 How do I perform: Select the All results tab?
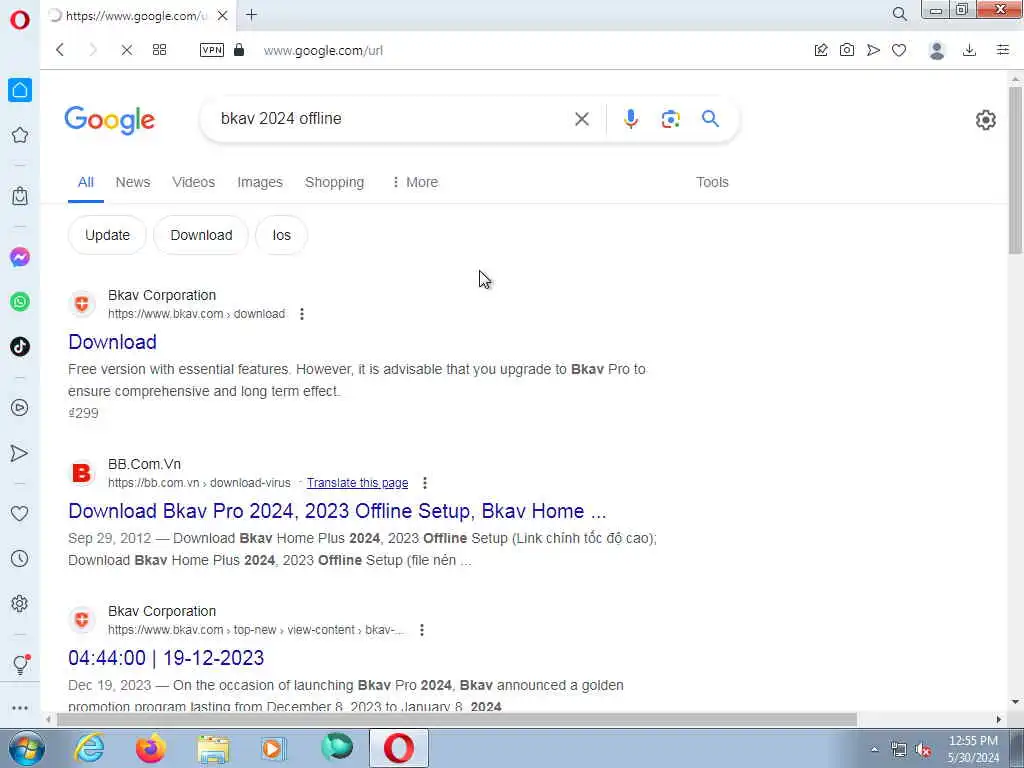86,182
